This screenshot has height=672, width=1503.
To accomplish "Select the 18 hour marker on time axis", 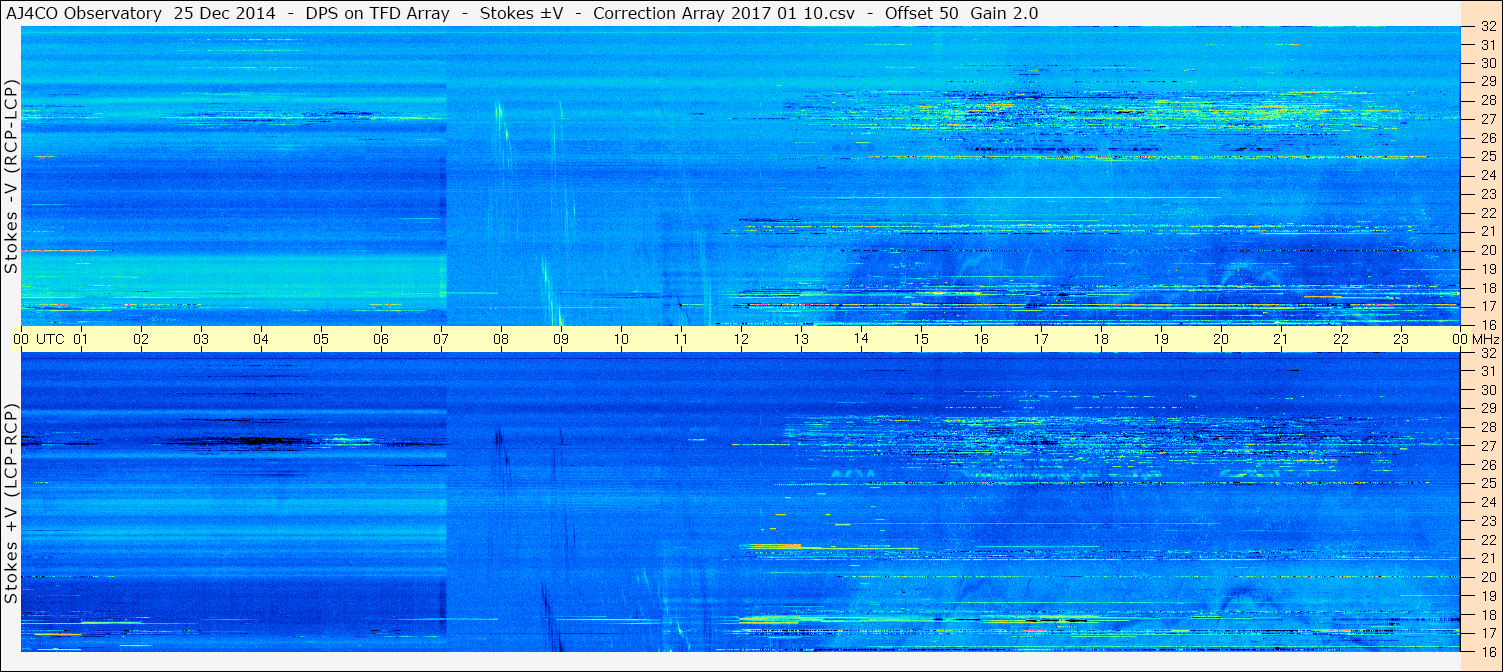I will point(1101,339).
